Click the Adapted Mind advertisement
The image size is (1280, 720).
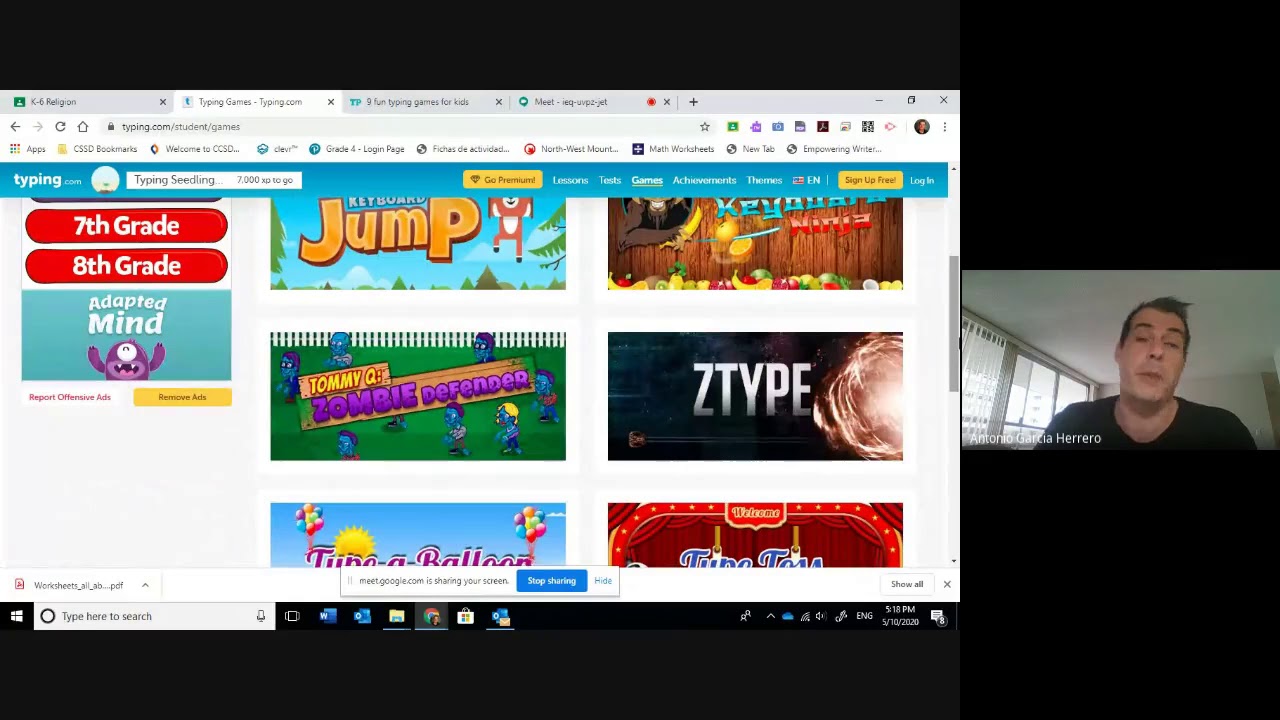pyautogui.click(x=126, y=336)
